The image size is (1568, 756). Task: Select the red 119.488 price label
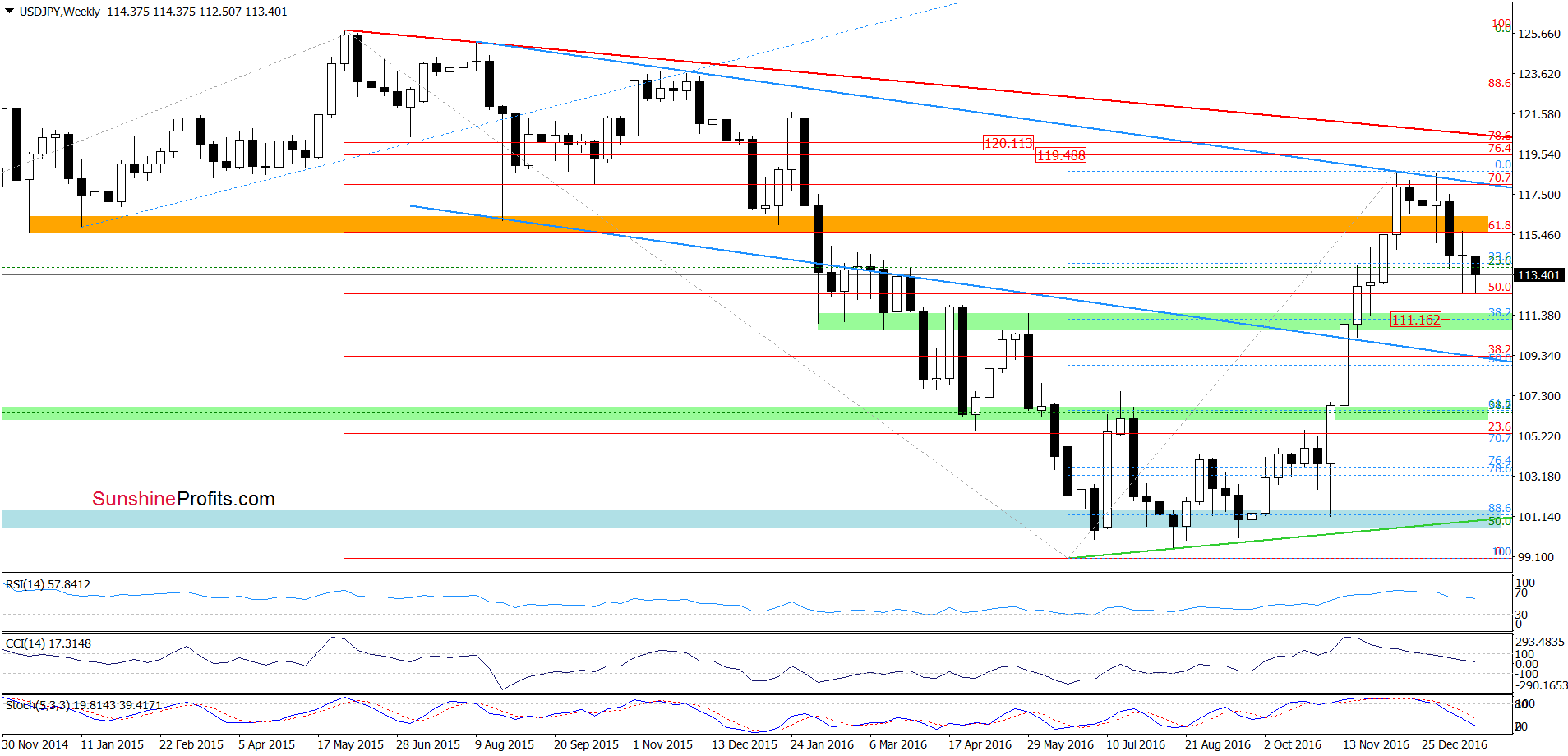point(1061,155)
